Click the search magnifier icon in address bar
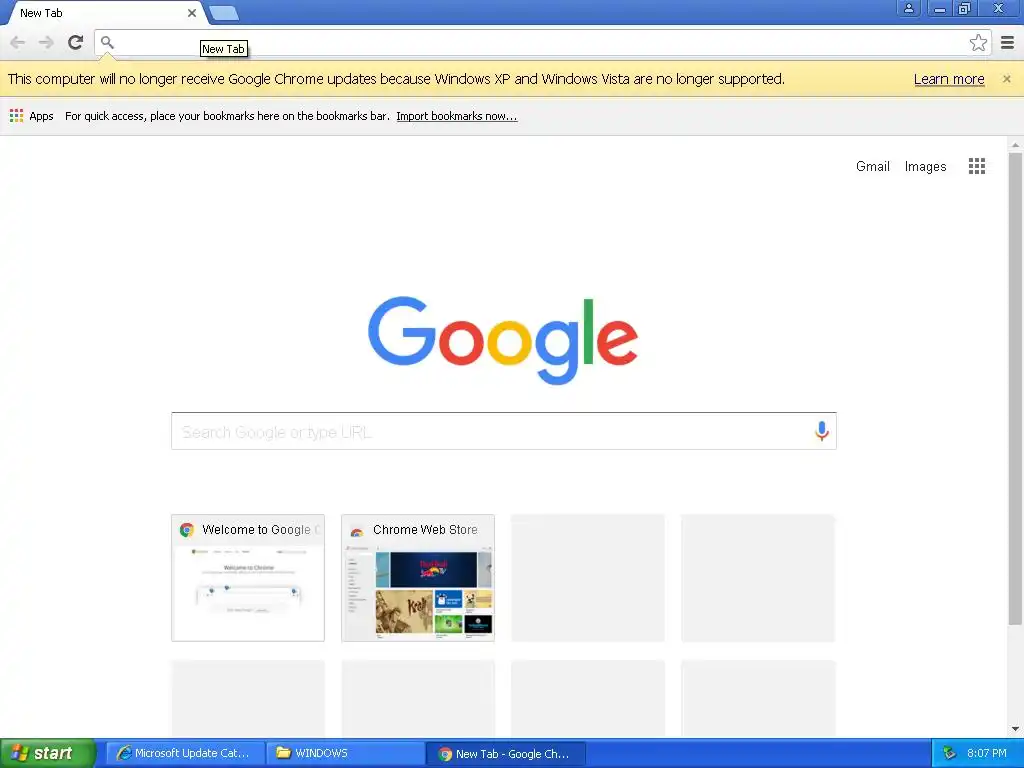The image size is (1024, 768). point(107,42)
